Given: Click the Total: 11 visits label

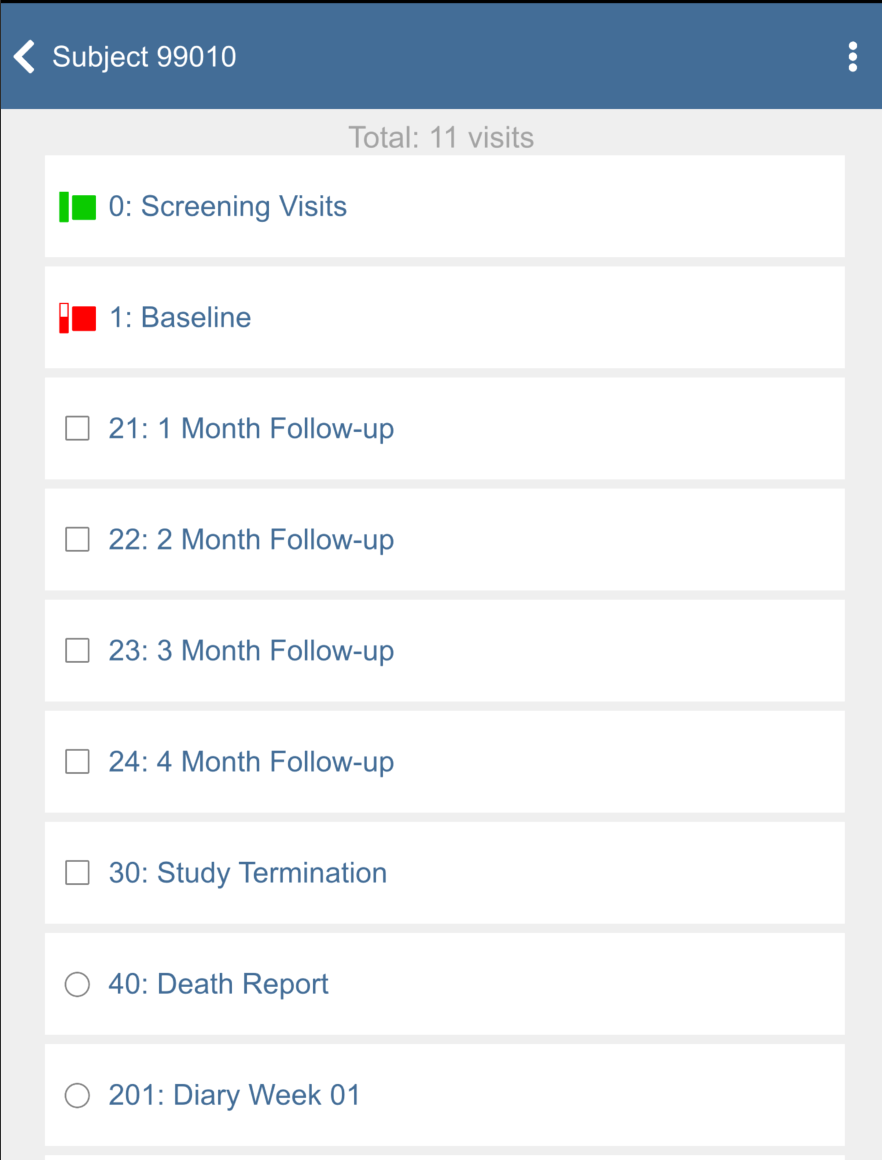Looking at the screenshot, I should (441, 137).
